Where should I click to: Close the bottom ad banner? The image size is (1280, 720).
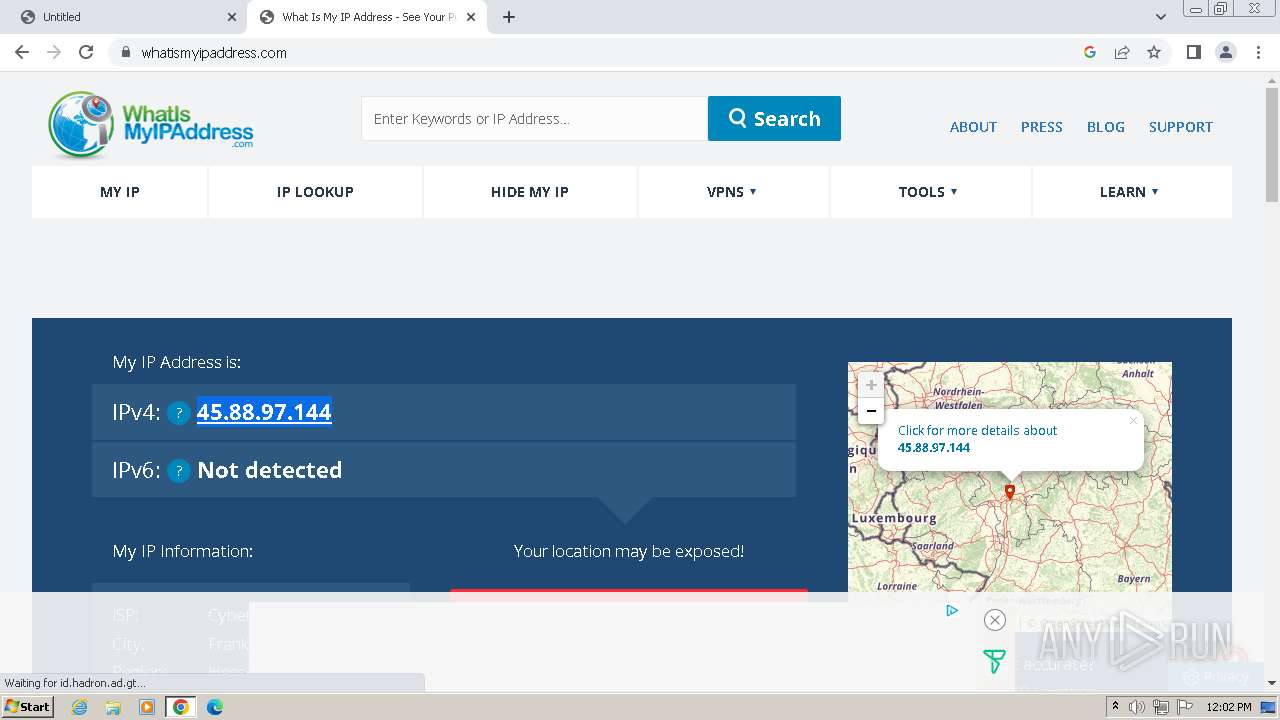point(994,620)
